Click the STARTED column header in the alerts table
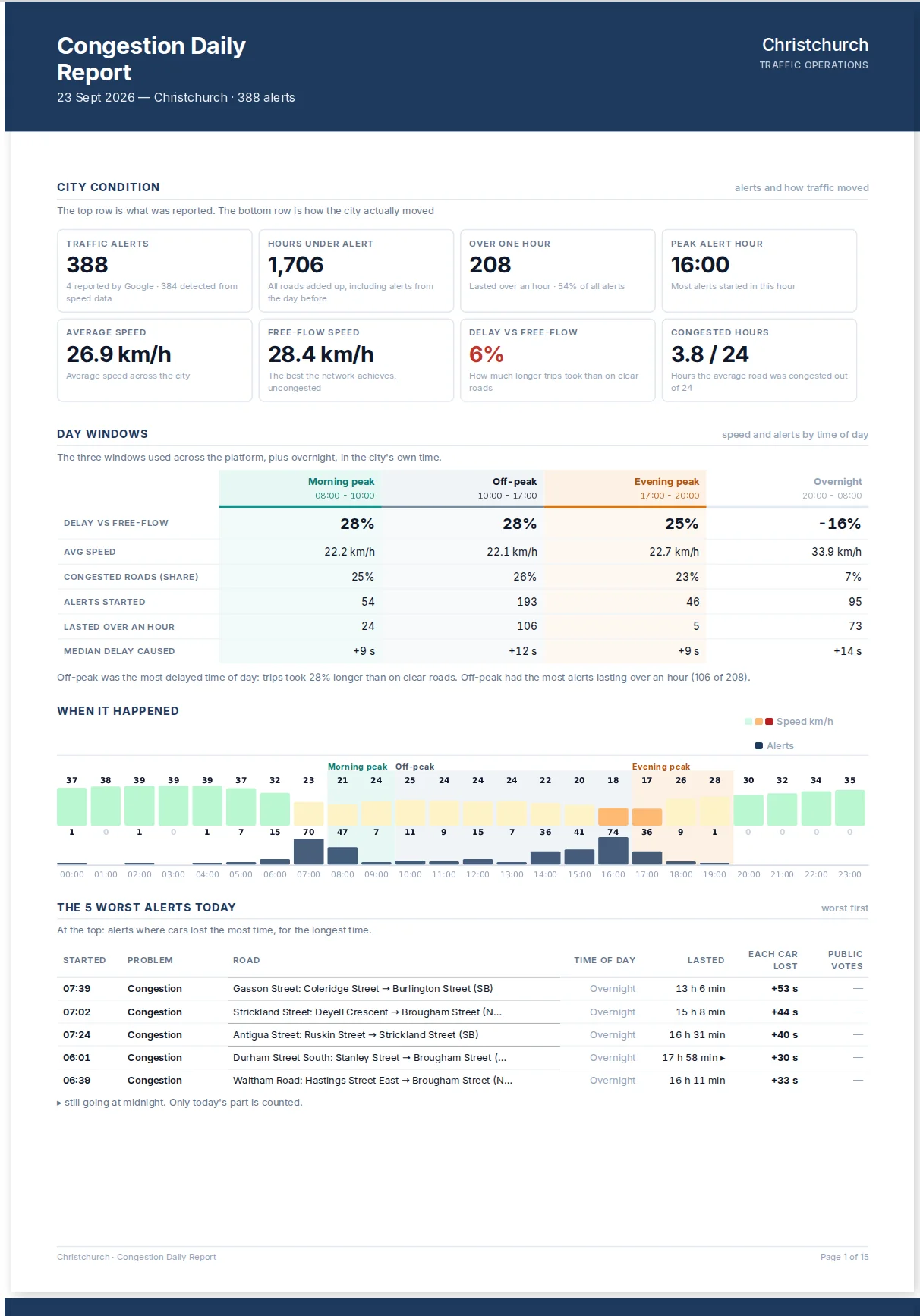Screen dimensions: 920x1316 [x=84, y=960]
